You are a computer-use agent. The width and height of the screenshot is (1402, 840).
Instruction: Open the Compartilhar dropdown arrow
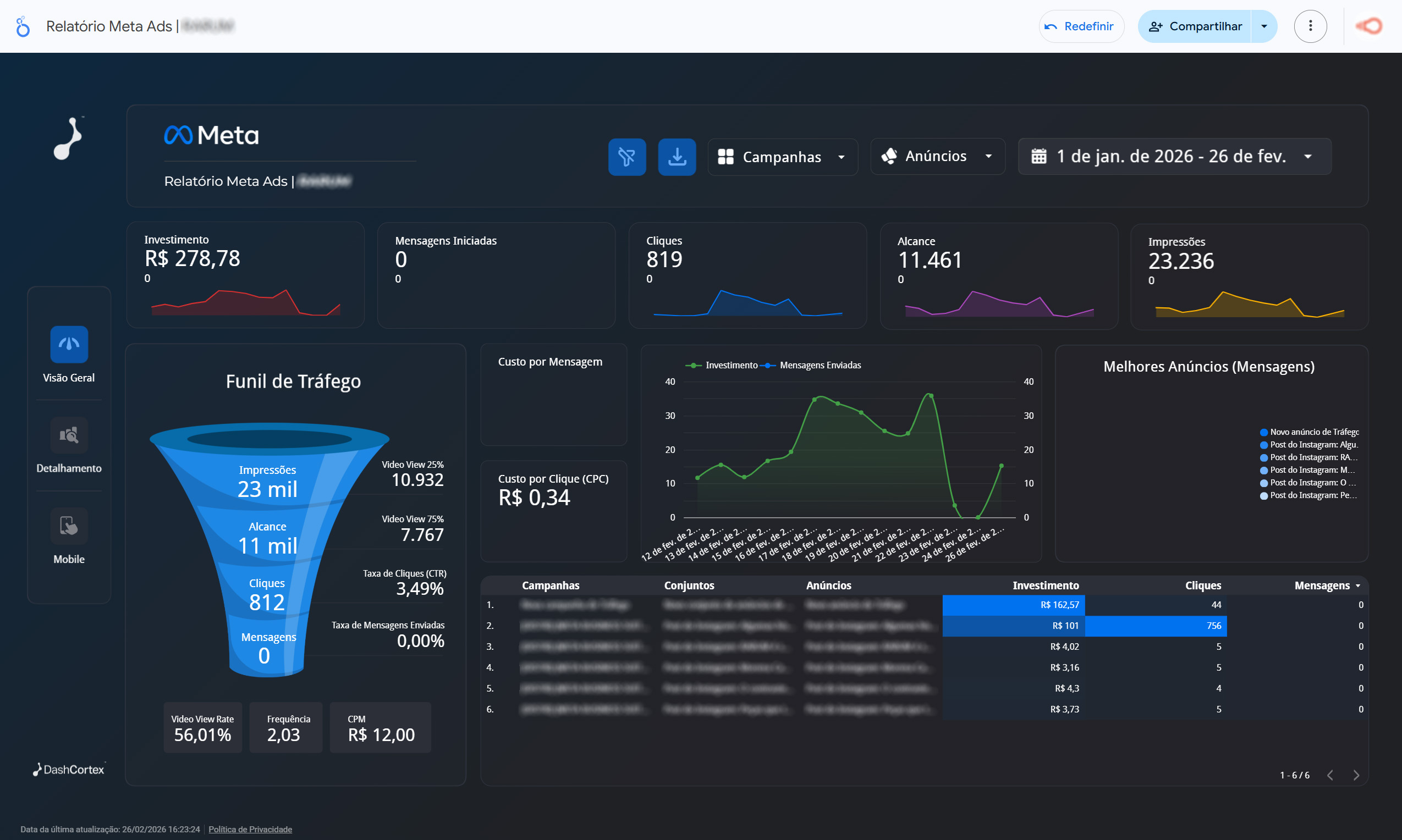point(1264,26)
